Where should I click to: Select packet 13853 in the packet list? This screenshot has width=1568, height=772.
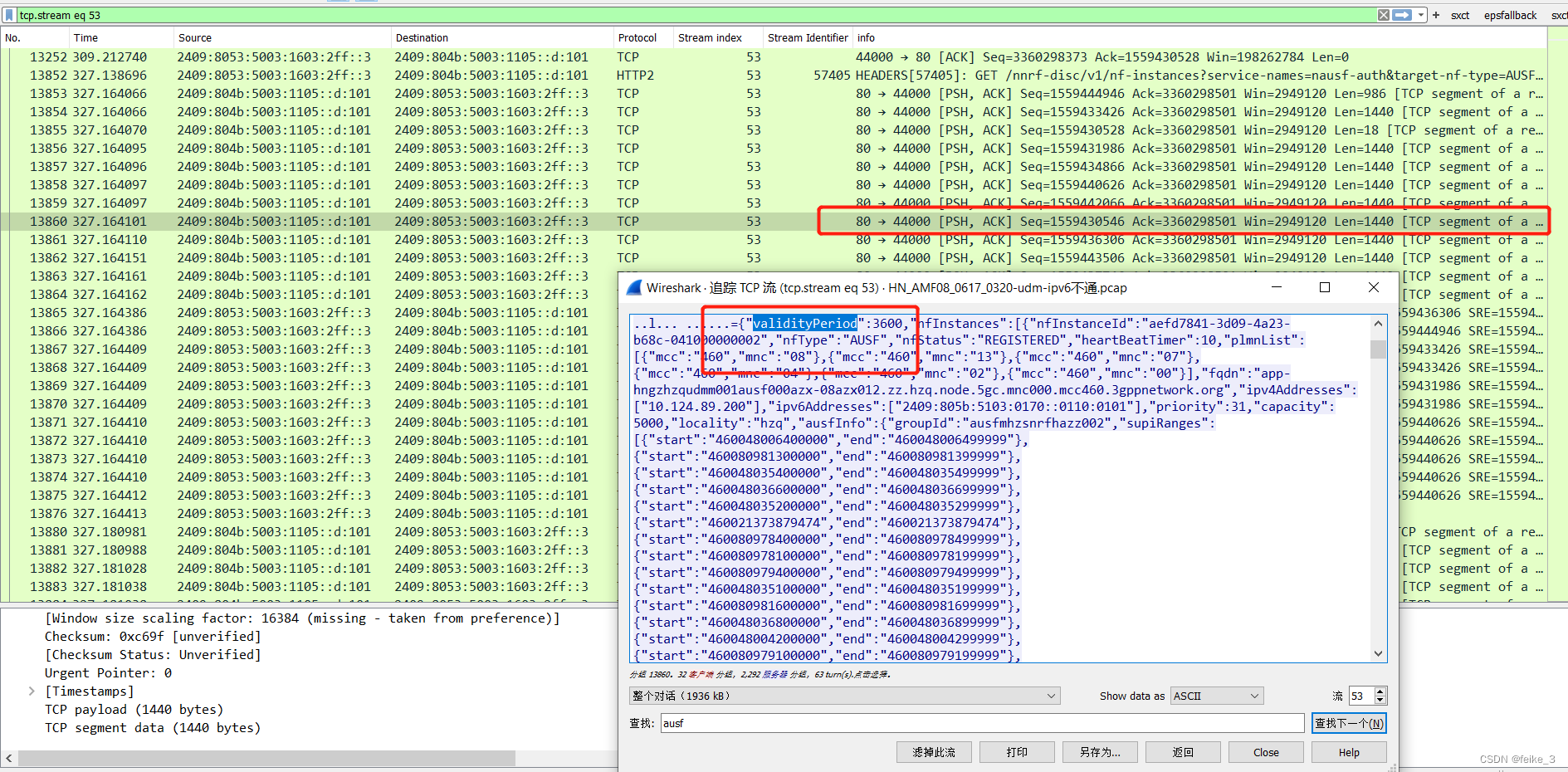coord(774,94)
